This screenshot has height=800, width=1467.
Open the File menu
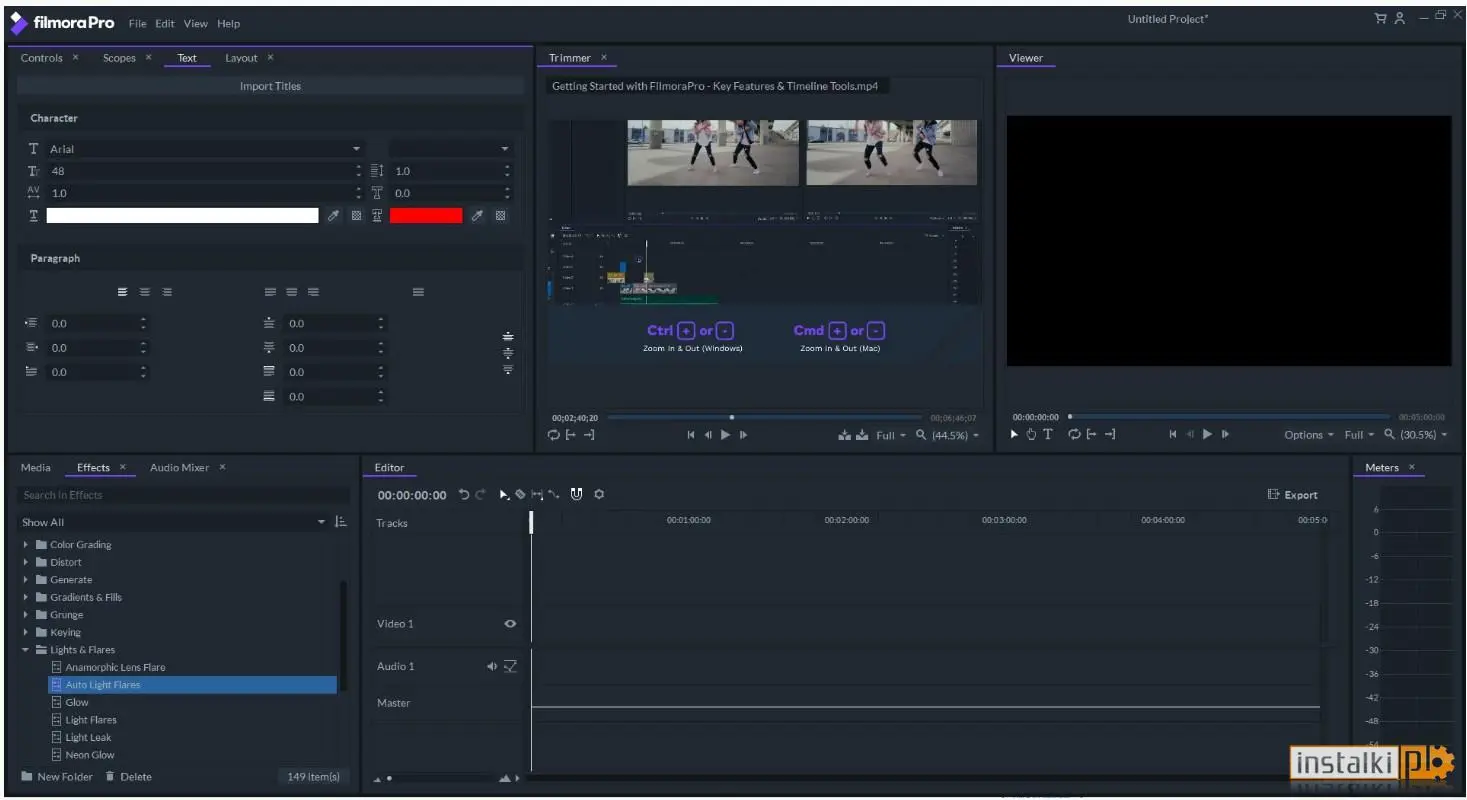tap(137, 23)
